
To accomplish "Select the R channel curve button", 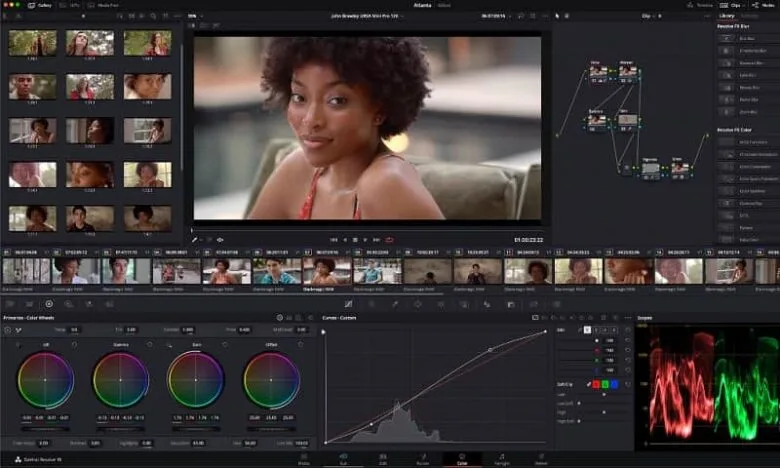I will tap(596, 330).
